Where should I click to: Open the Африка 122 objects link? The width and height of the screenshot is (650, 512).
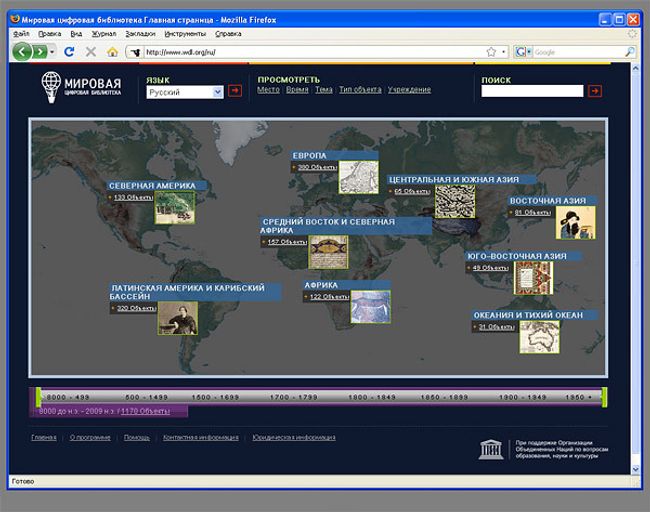point(329,297)
